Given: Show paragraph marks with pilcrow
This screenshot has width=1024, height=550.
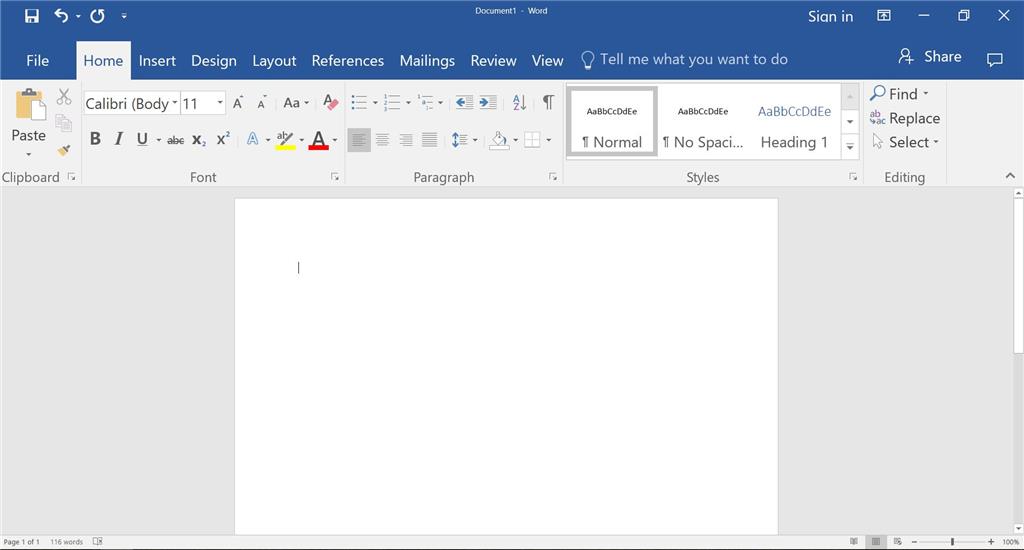Looking at the screenshot, I should [x=549, y=103].
